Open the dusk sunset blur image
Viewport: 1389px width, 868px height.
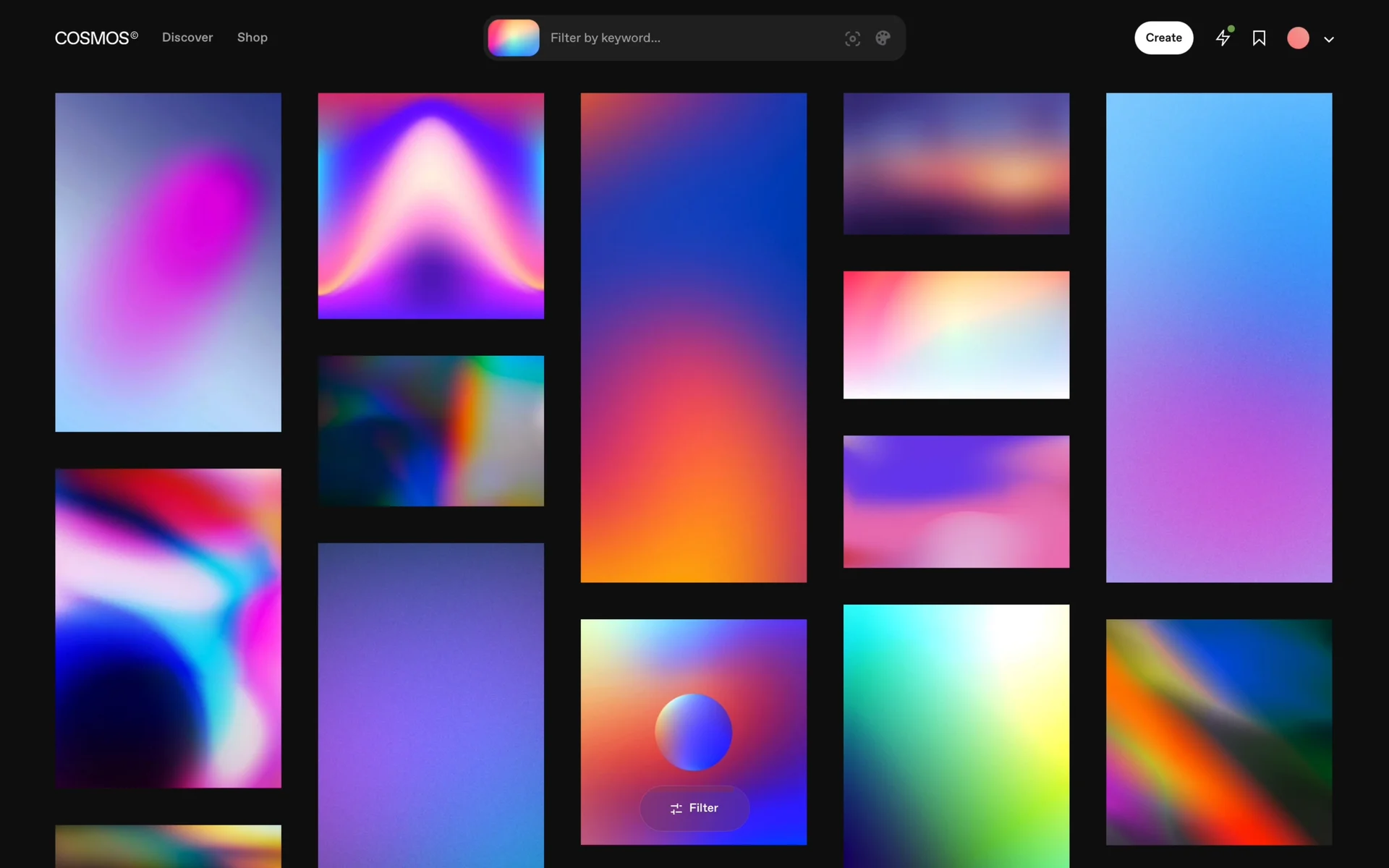956,163
